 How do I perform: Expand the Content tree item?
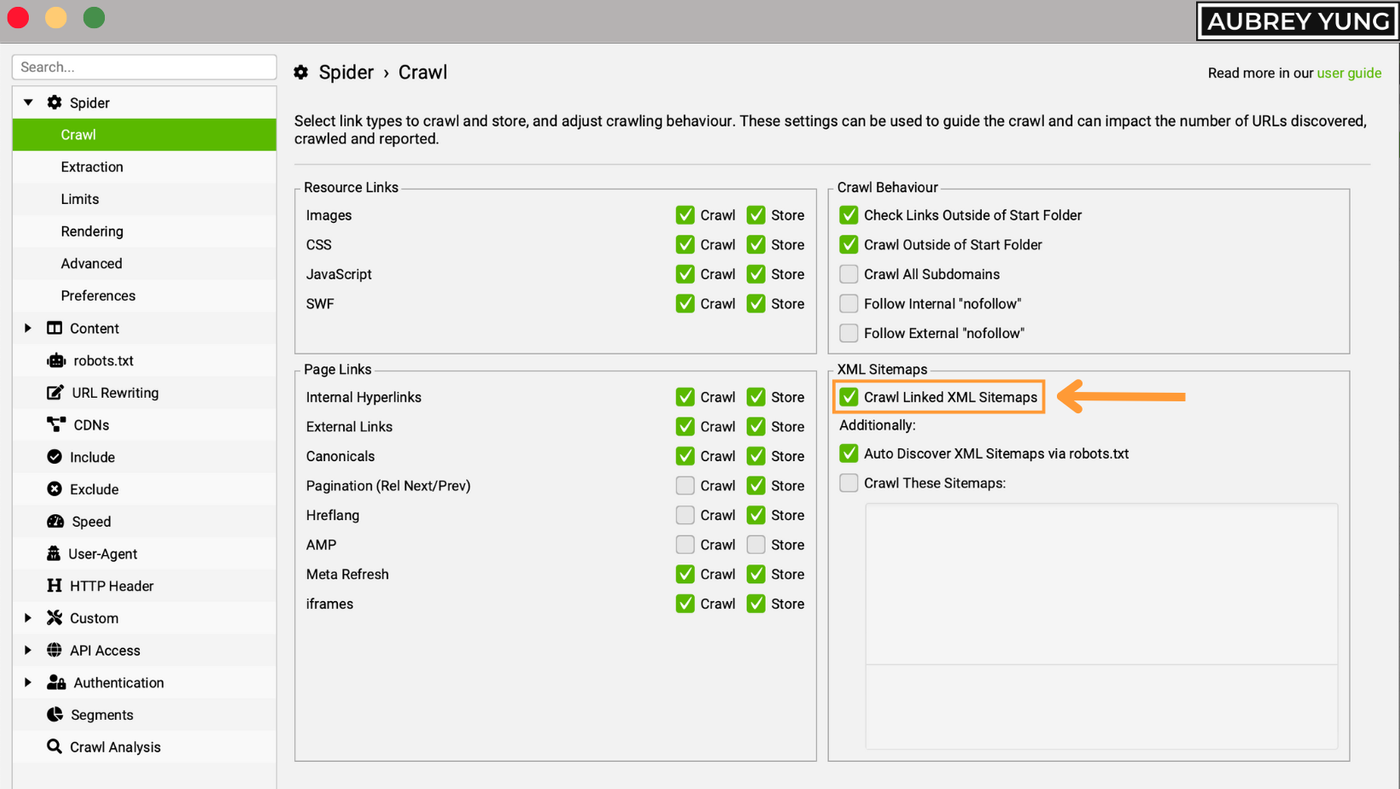27,327
